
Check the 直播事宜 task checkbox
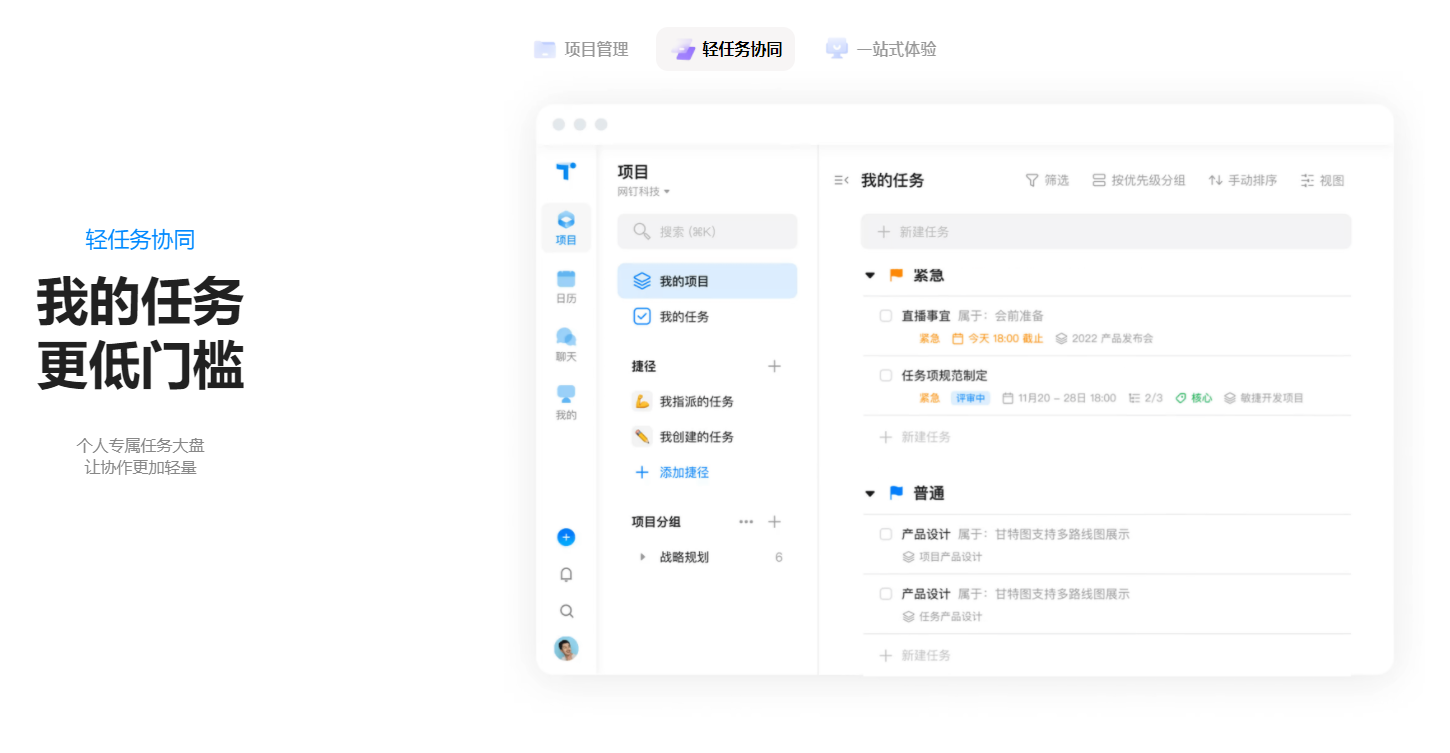coord(886,316)
